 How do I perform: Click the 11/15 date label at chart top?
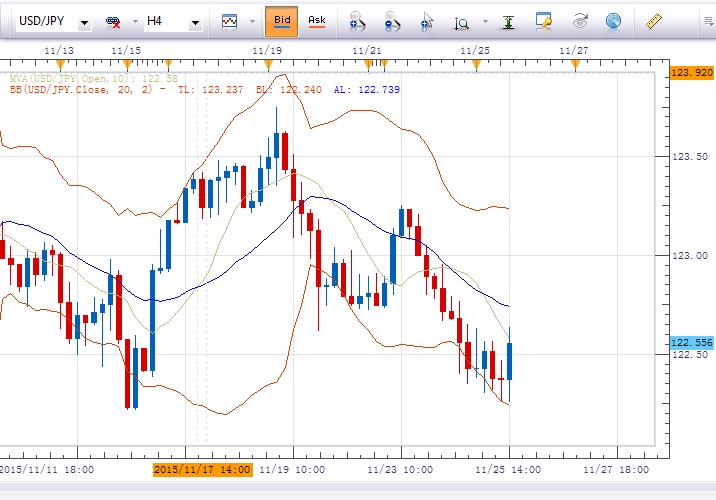(x=126, y=51)
